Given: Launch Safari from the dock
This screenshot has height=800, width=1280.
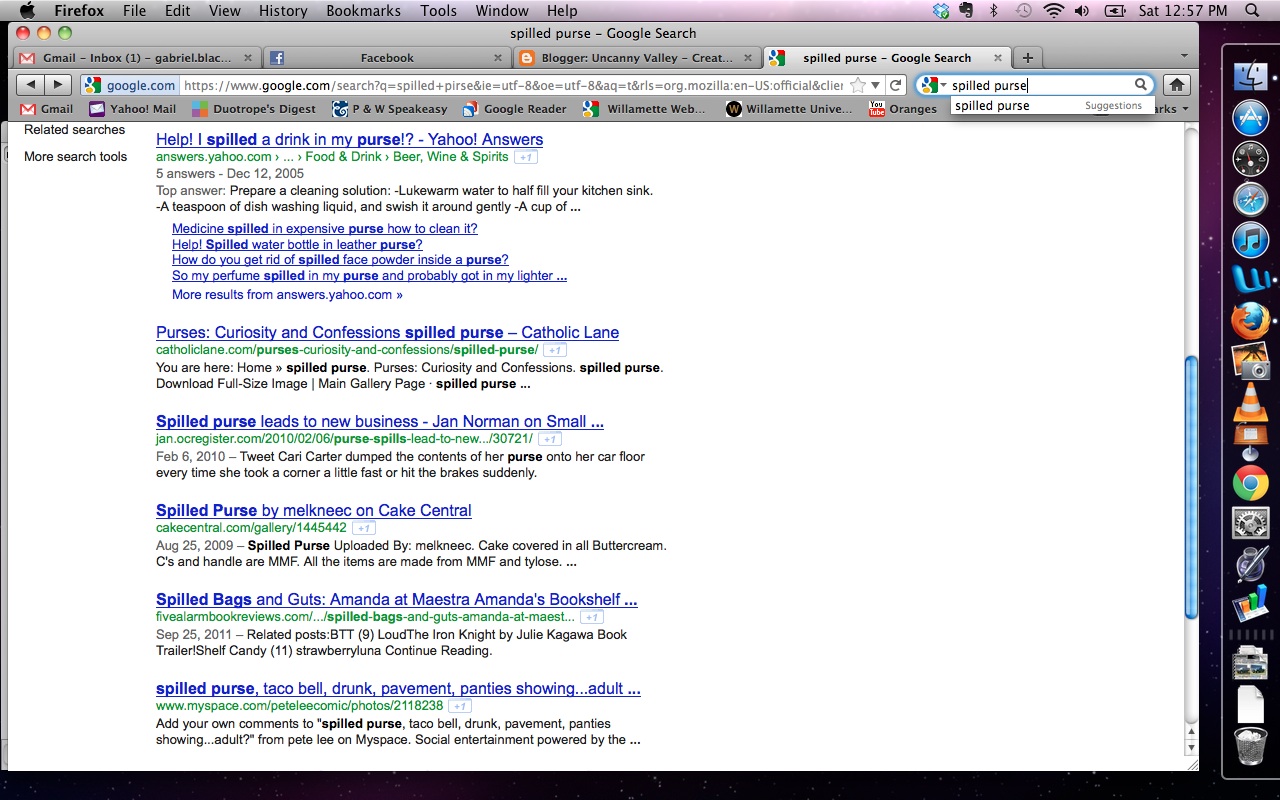Looking at the screenshot, I should tap(1250, 200).
